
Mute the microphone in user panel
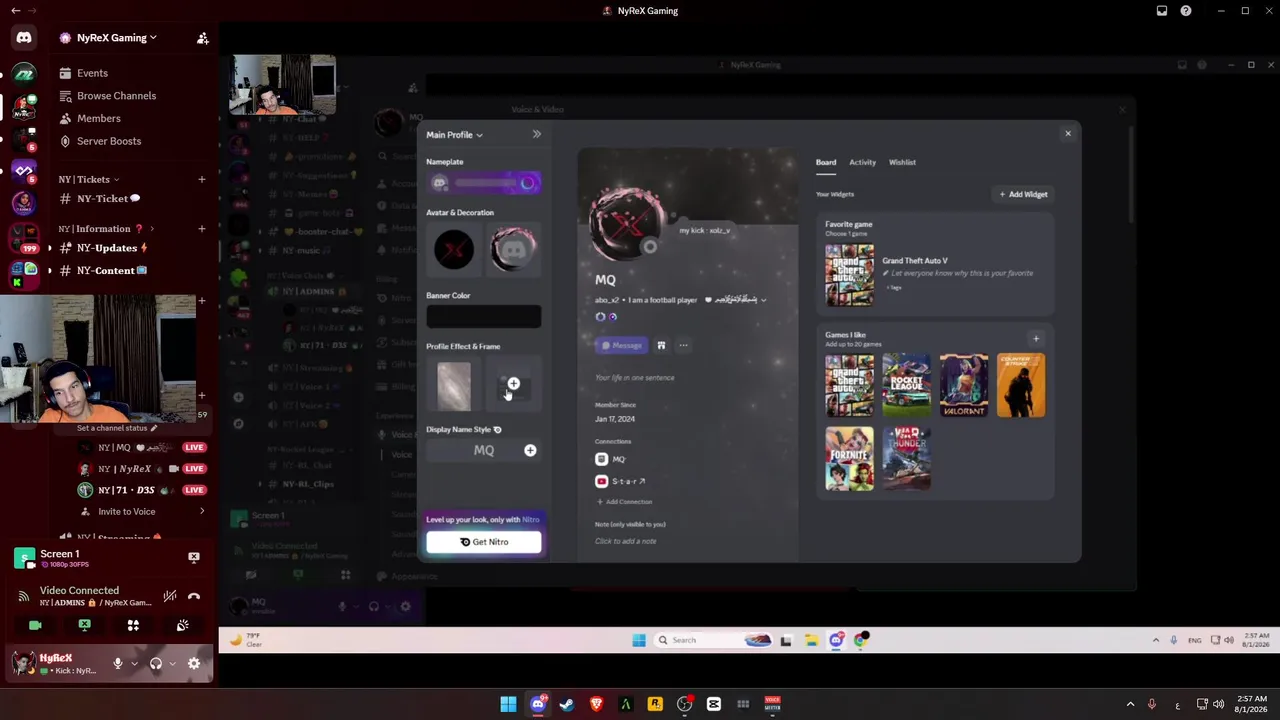pos(117,663)
